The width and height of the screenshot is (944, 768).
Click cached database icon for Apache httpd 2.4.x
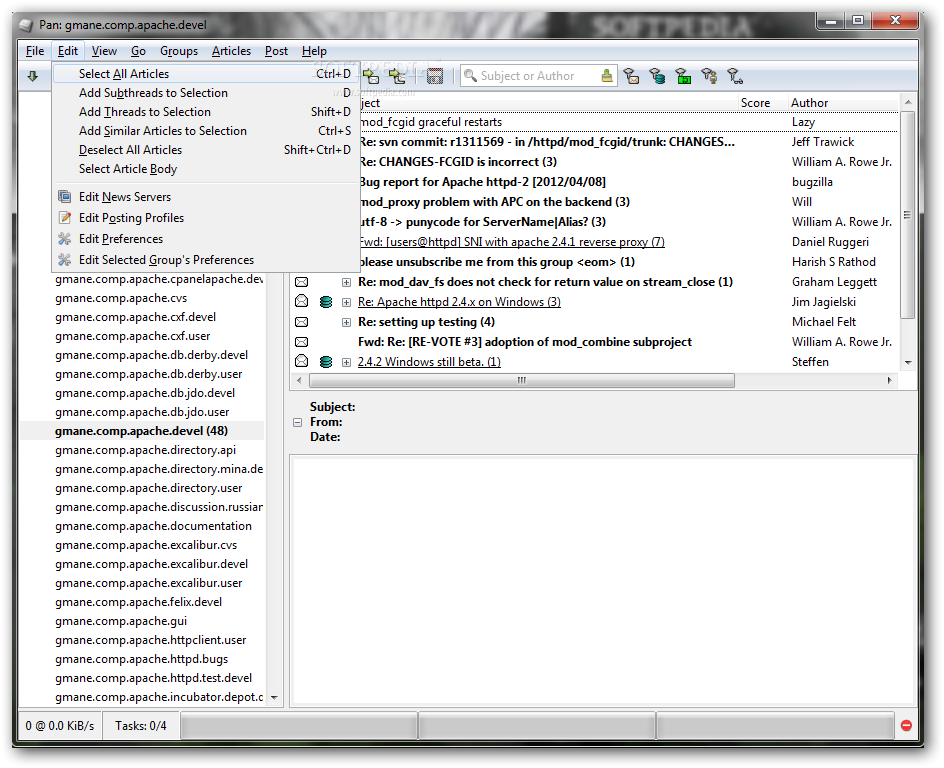326,302
